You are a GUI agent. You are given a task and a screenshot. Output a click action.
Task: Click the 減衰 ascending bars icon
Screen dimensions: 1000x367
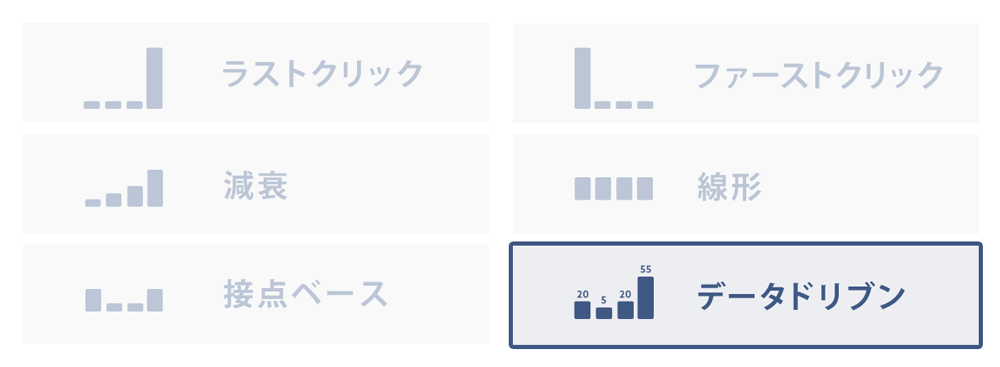point(124,188)
